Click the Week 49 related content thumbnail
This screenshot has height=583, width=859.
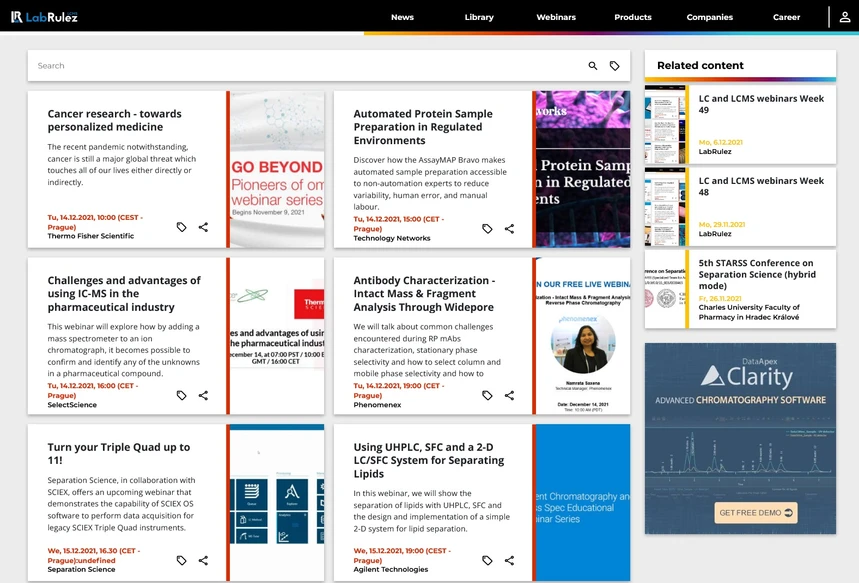tap(665, 124)
